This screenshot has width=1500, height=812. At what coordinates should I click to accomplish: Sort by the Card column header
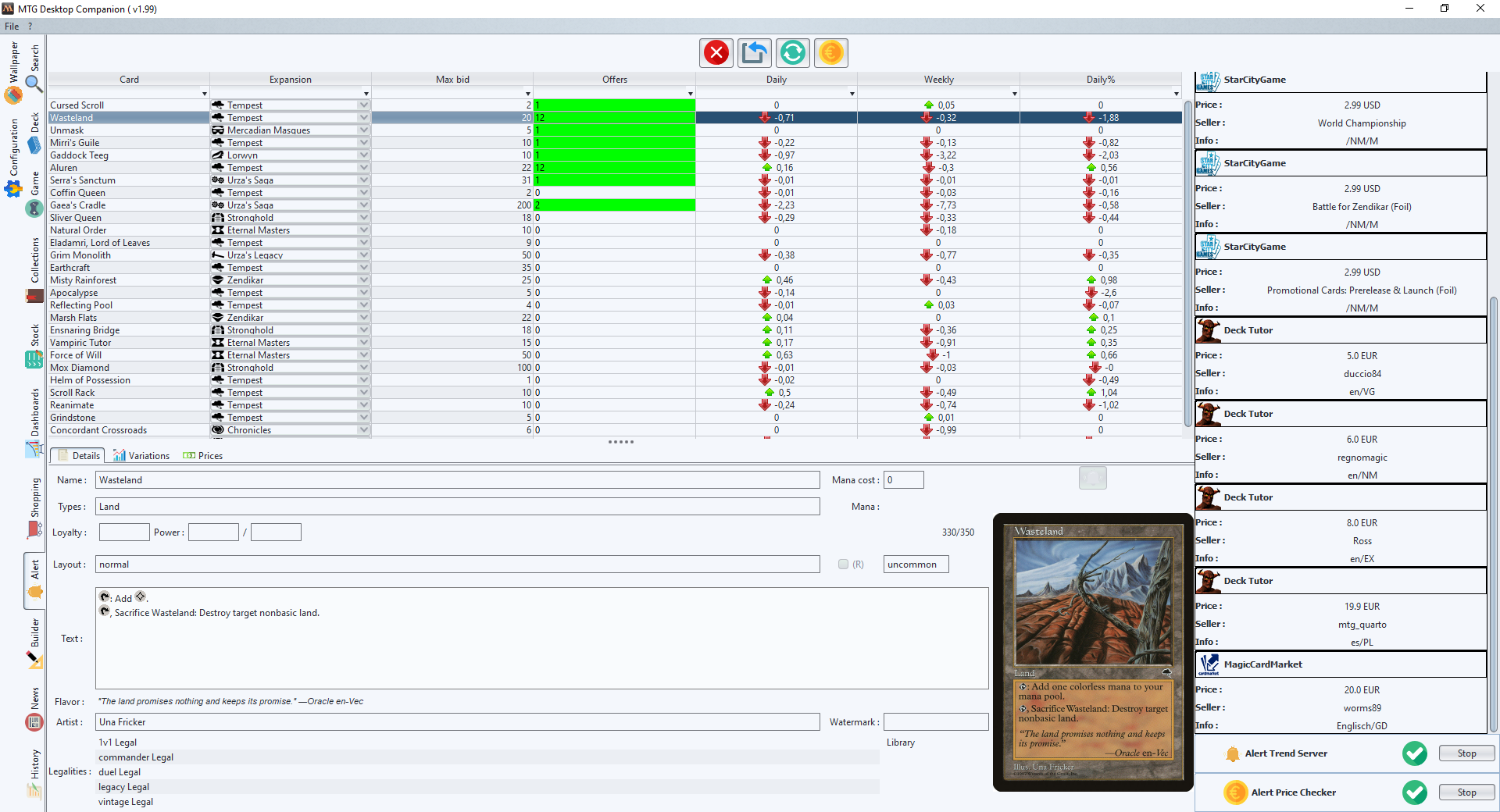(x=129, y=80)
